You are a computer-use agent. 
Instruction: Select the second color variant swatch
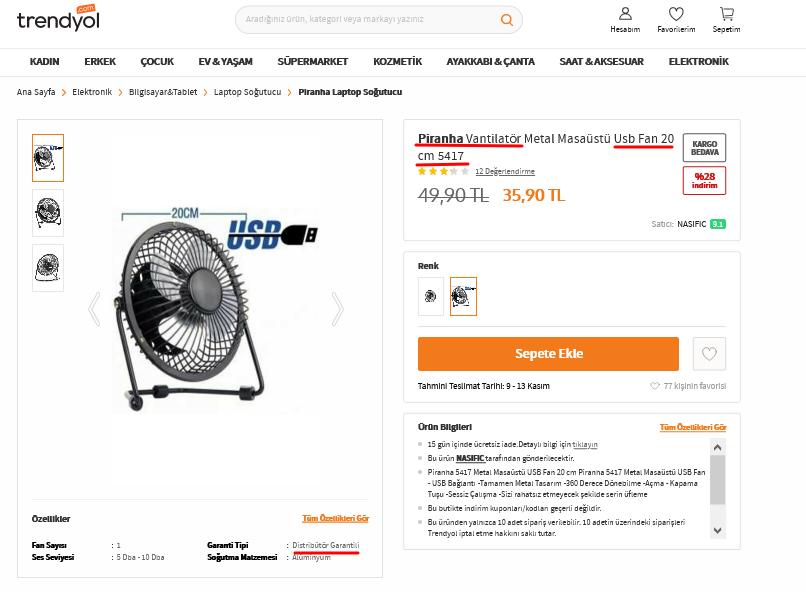[x=463, y=297]
